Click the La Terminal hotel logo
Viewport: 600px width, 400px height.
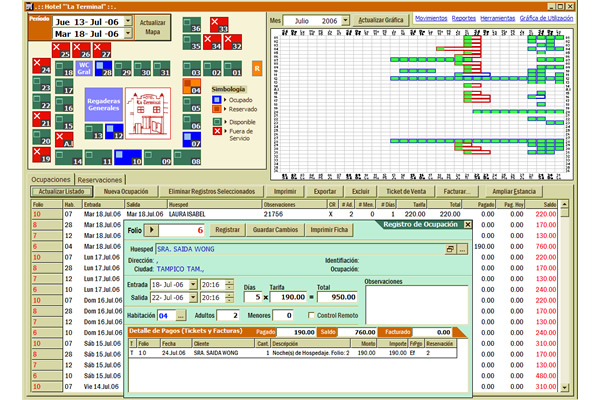point(149,111)
